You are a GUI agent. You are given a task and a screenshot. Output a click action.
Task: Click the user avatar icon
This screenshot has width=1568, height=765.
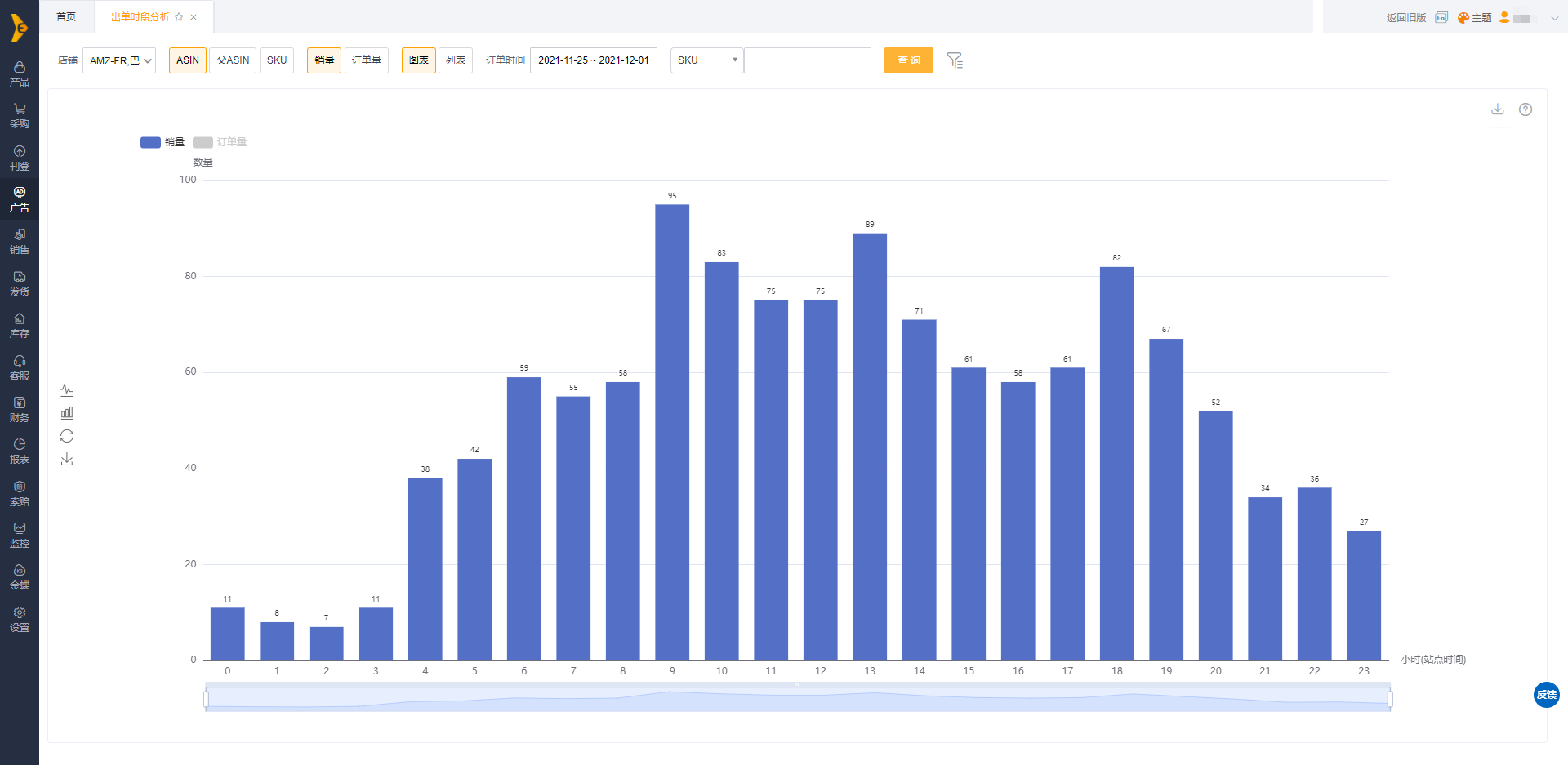1504,17
